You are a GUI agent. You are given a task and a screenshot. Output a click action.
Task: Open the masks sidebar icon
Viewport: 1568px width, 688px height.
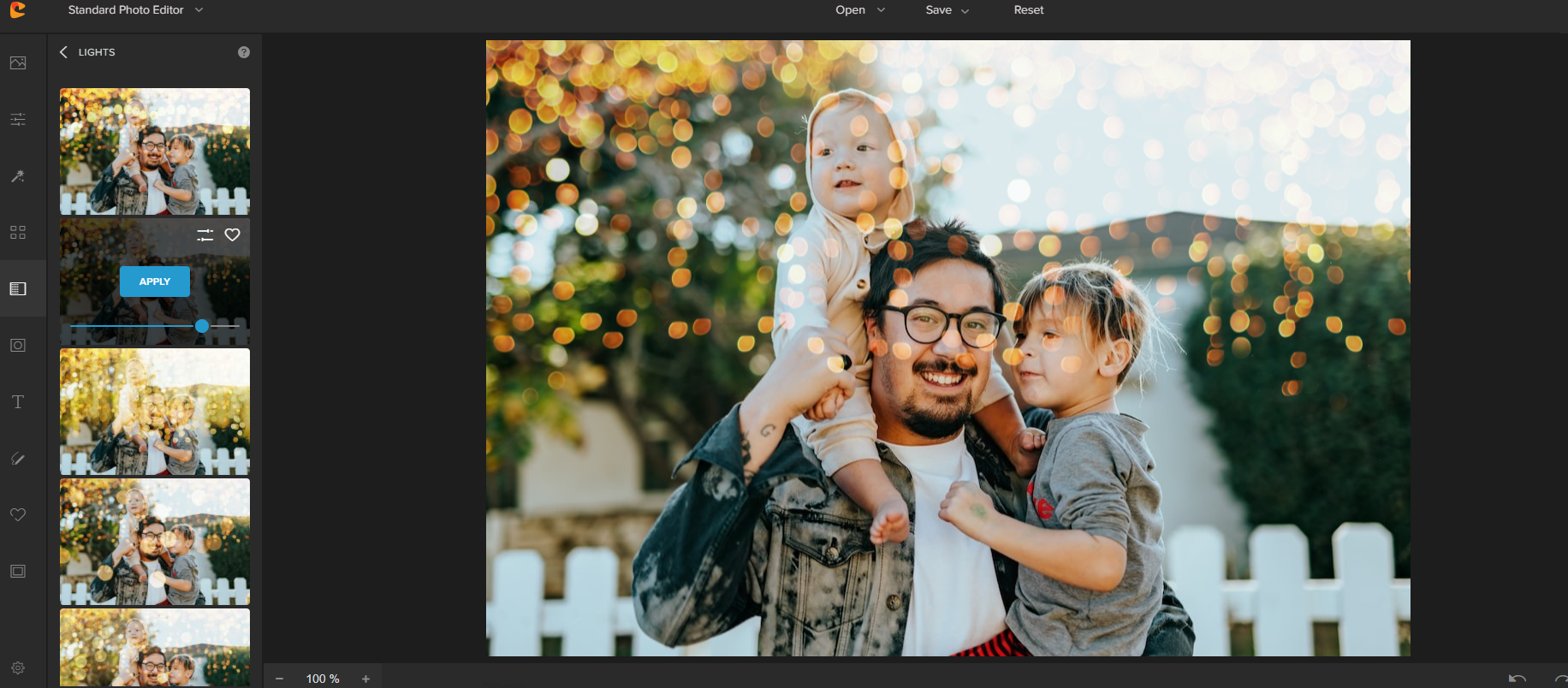(18, 345)
